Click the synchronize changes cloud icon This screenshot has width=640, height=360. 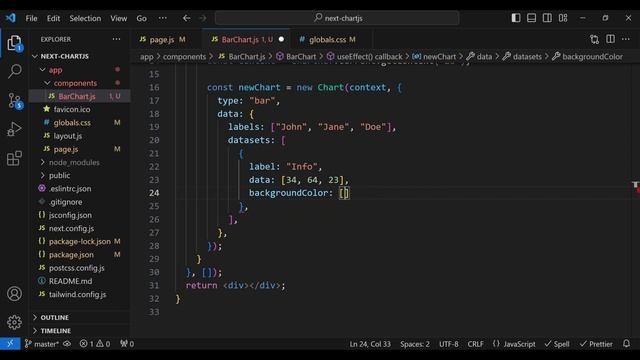67,344
